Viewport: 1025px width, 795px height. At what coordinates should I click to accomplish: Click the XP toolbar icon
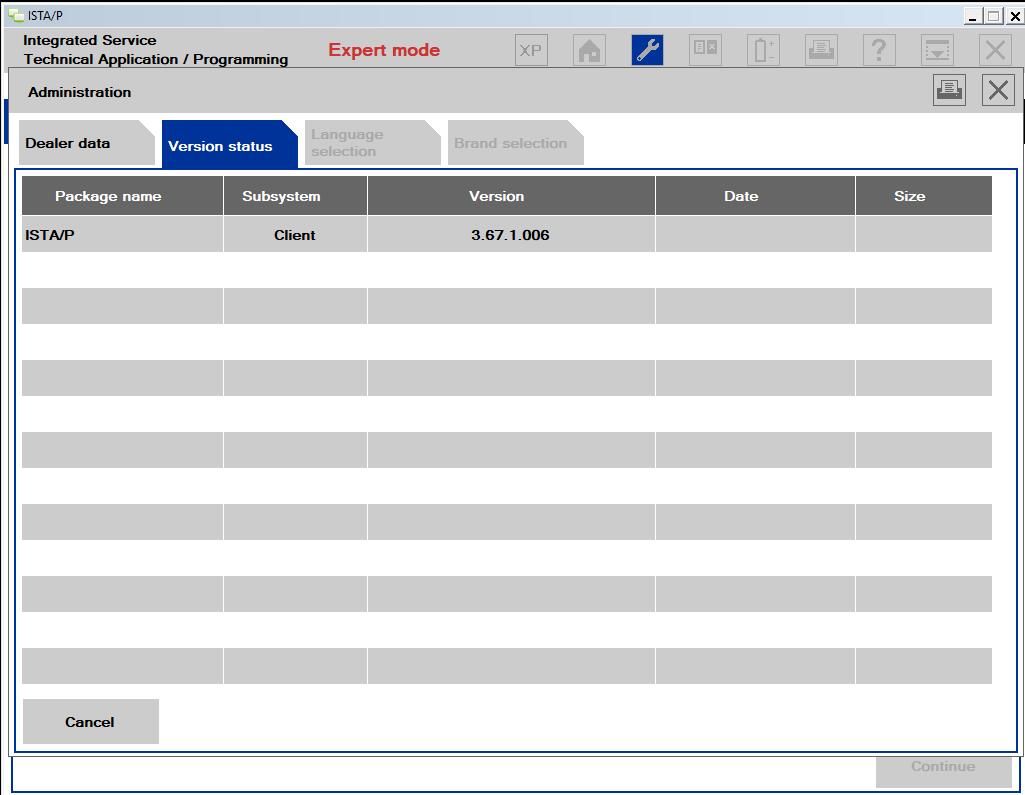[531, 50]
